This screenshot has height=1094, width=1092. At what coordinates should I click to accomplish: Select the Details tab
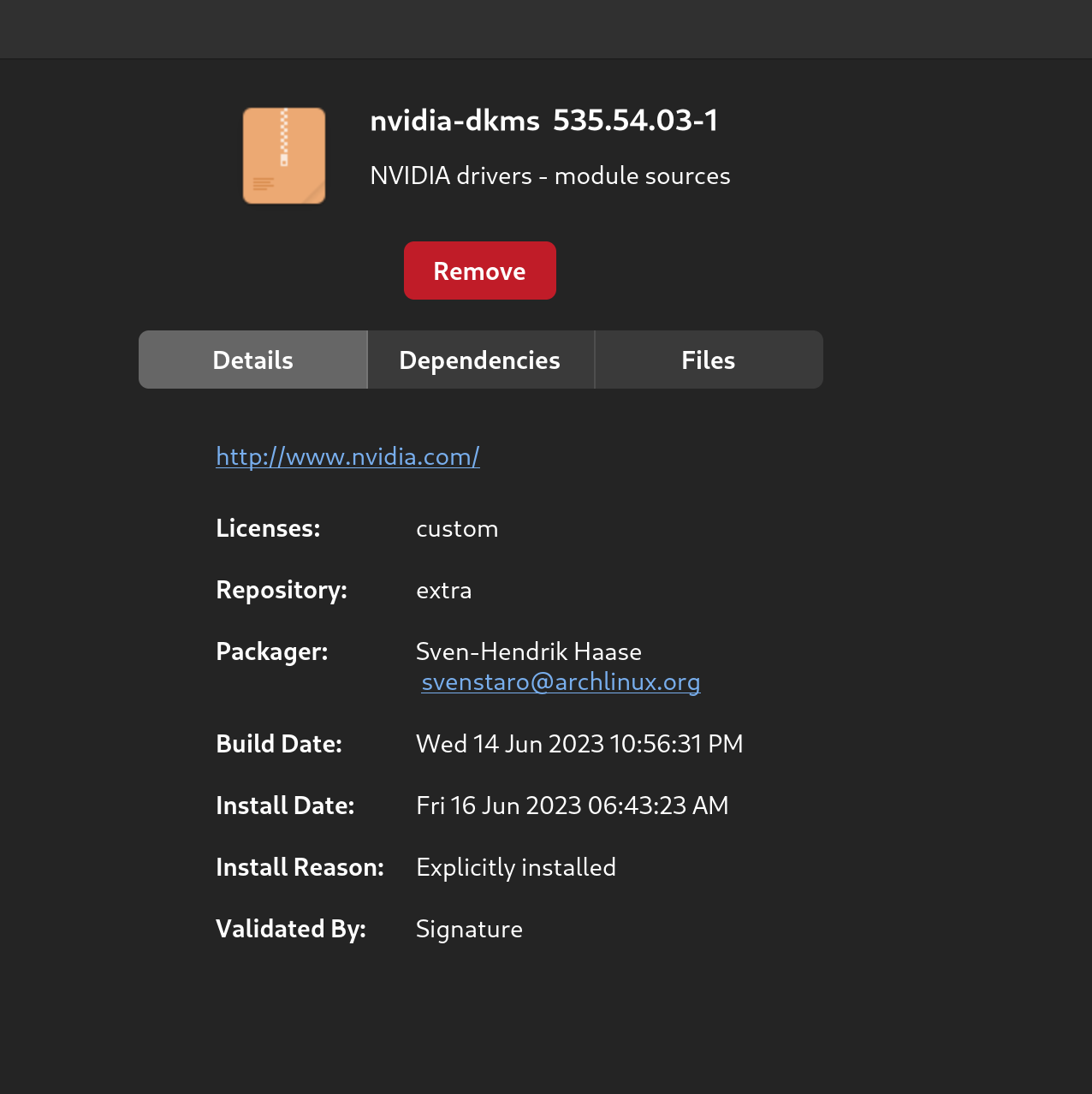(253, 360)
